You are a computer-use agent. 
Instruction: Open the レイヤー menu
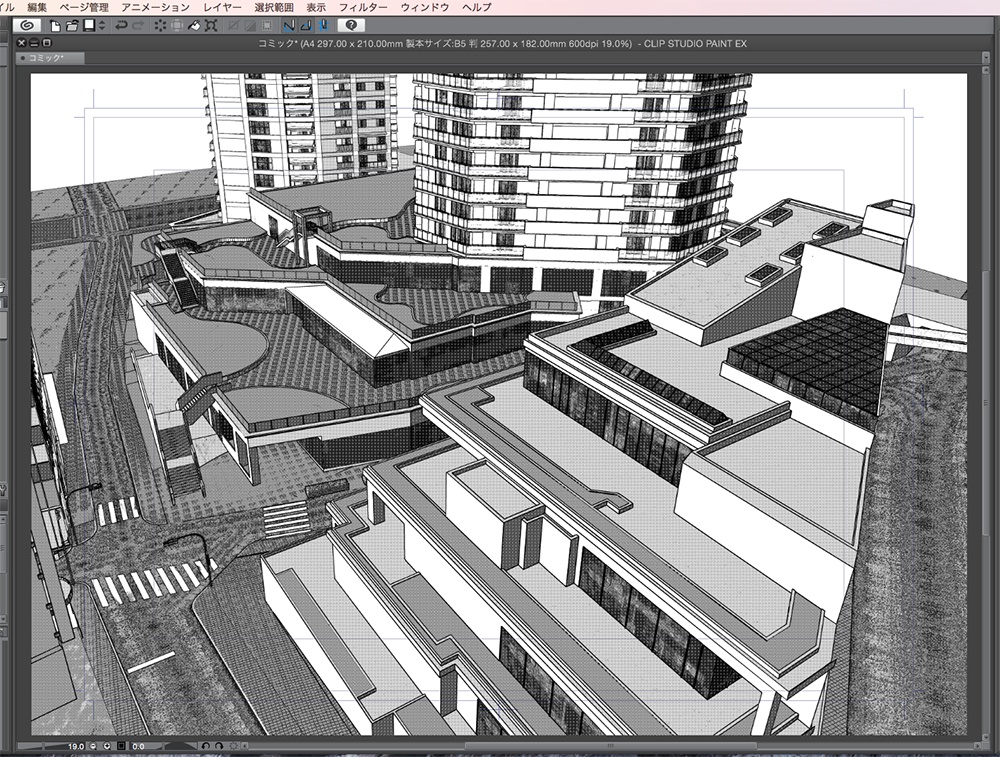click(x=222, y=7)
